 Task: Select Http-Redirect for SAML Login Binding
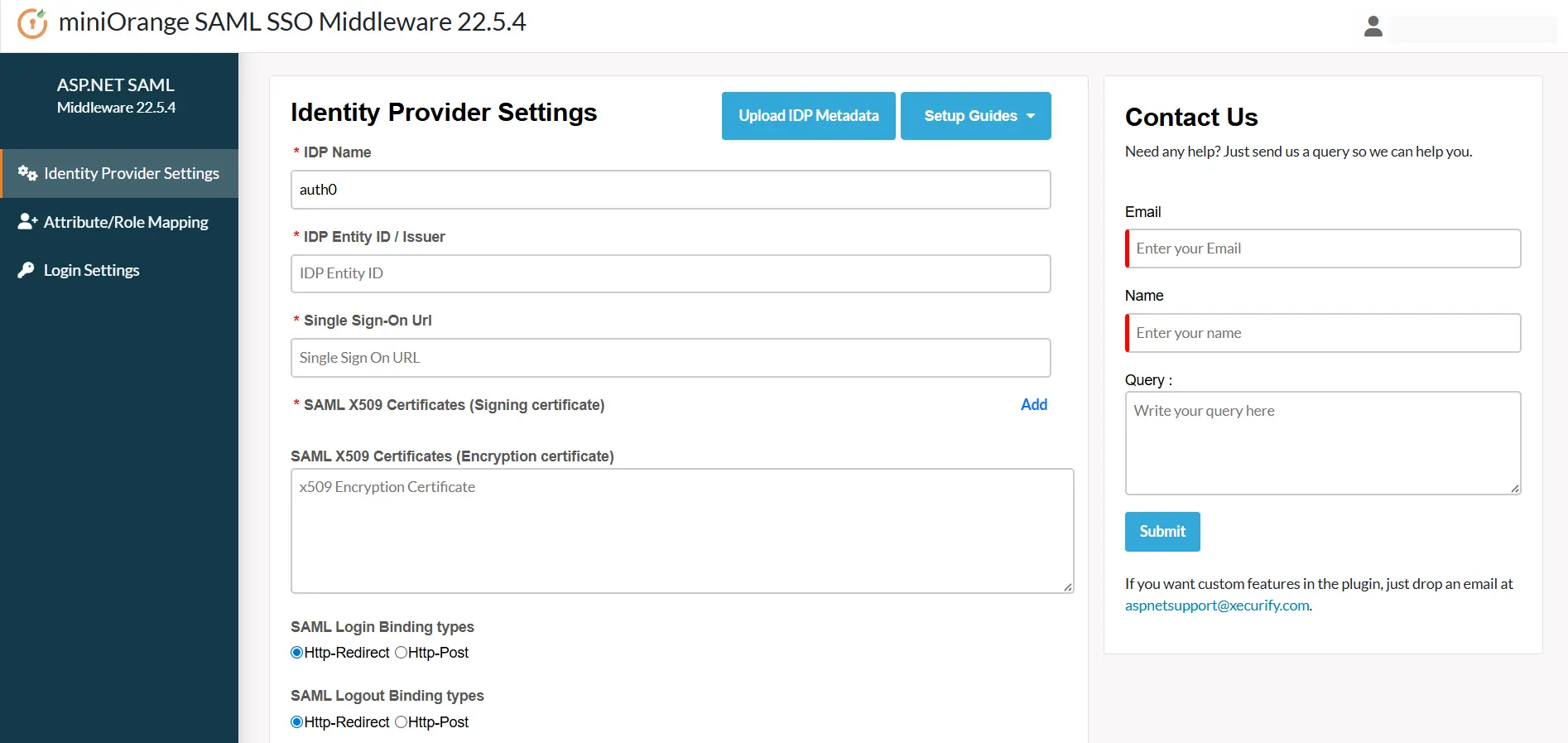[x=297, y=653]
